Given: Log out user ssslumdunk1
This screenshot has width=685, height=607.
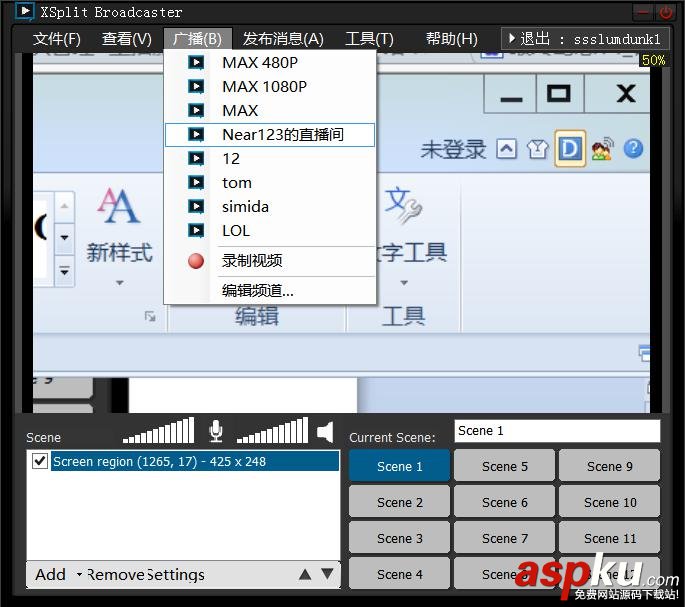Looking at the screenshot, I should pos(585,39).
